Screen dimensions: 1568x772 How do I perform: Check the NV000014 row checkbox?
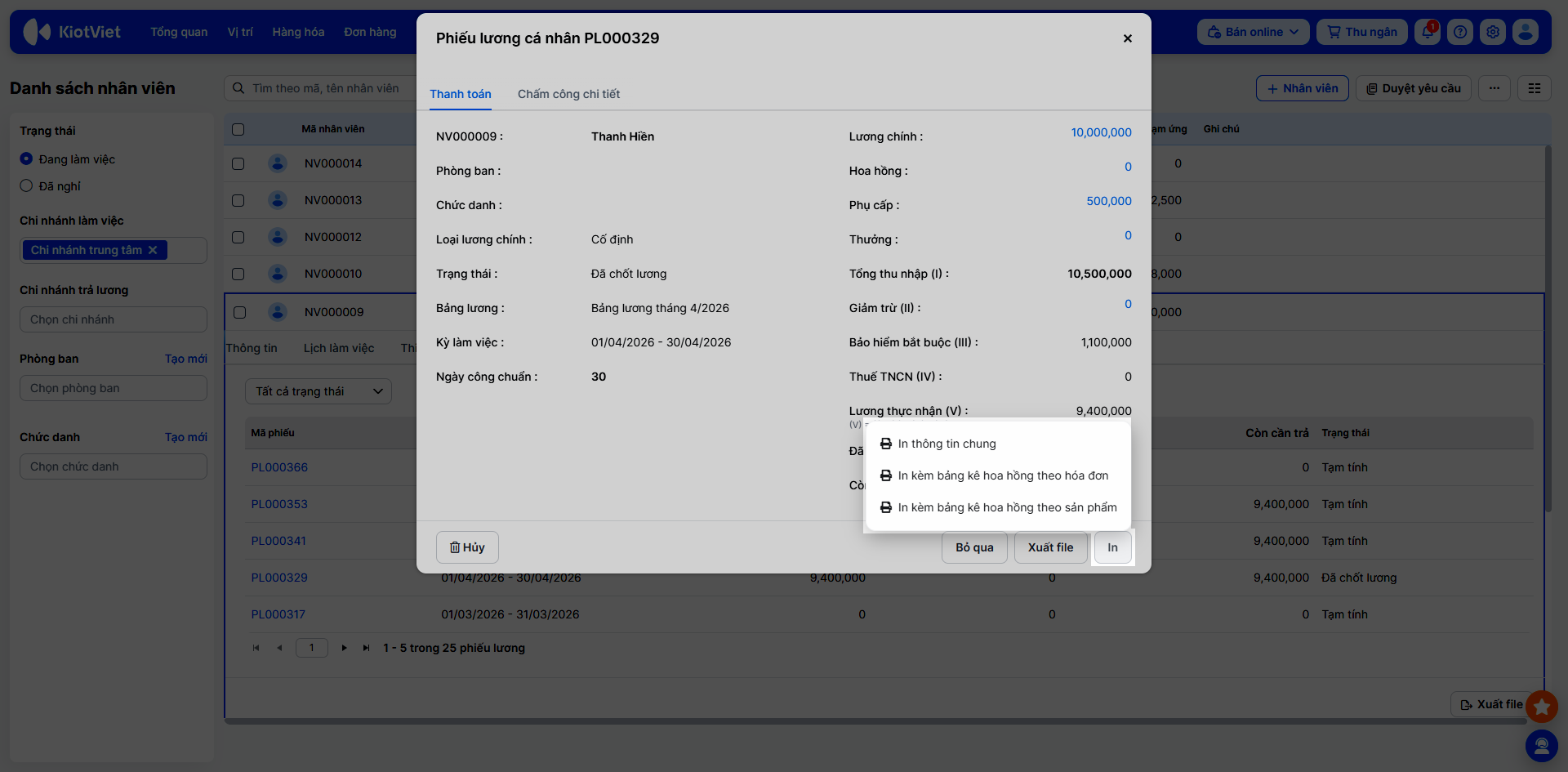point(238,163)
